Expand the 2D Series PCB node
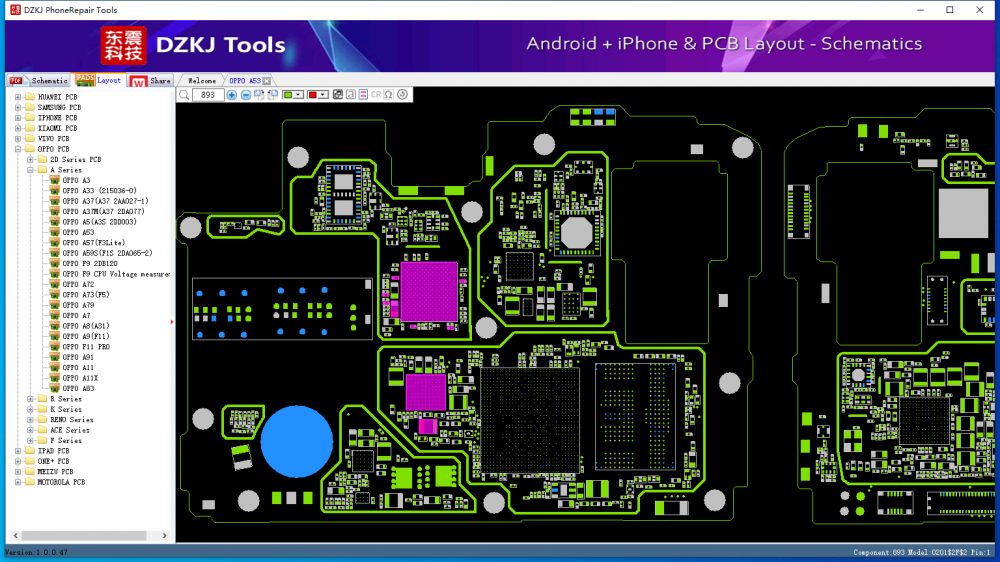Viewport: 1000px width, 562px height. [x=31, y=159]
